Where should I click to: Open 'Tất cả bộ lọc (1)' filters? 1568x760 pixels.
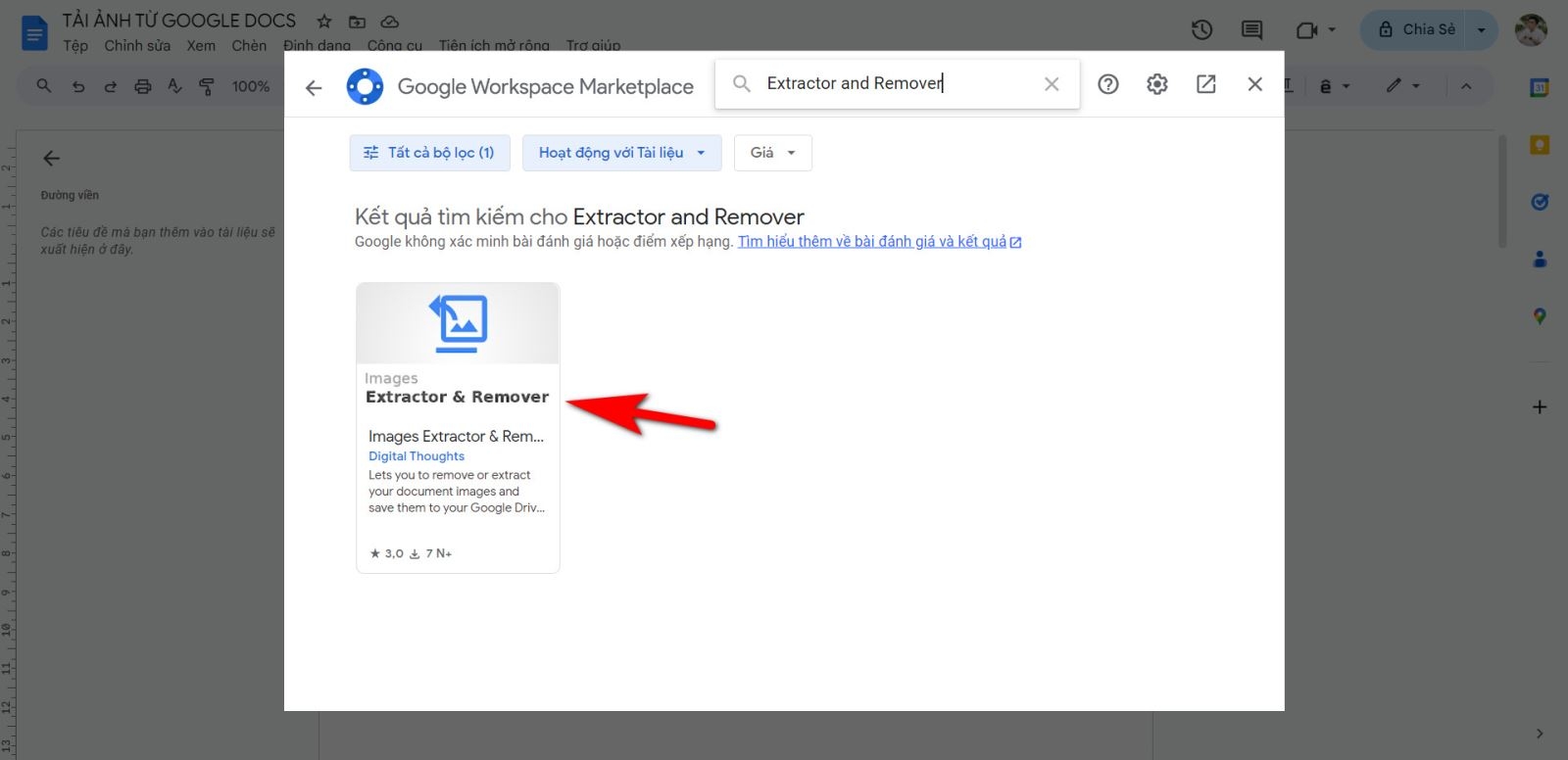tap(429, 153)
